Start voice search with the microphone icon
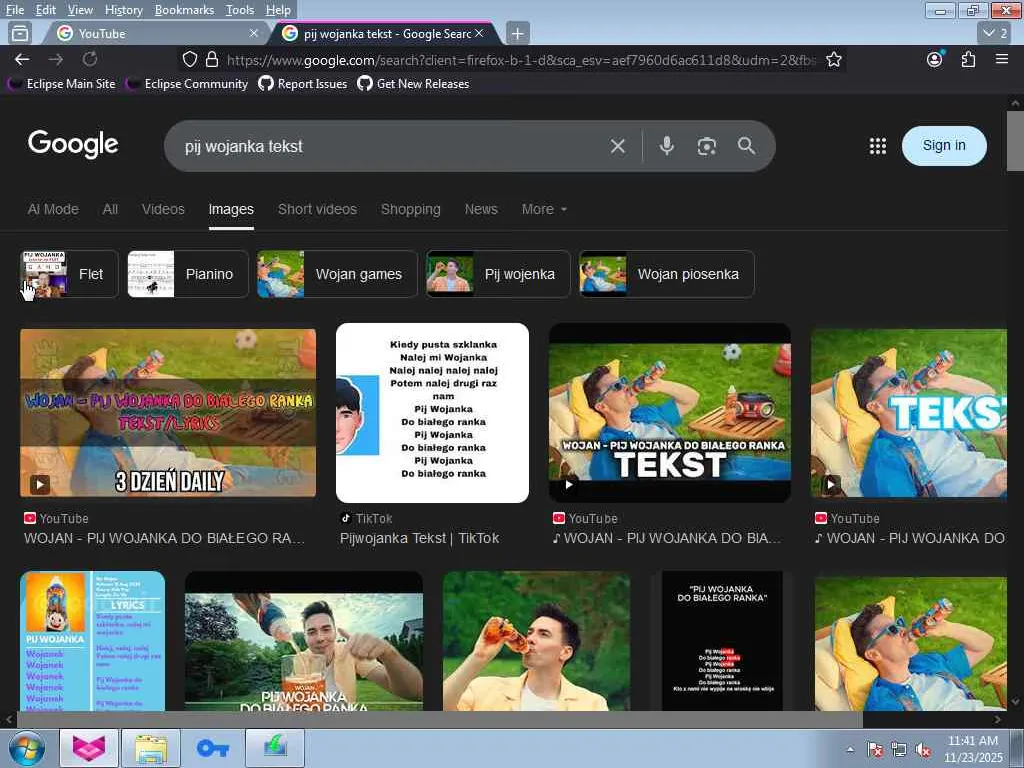 (666, 146)
